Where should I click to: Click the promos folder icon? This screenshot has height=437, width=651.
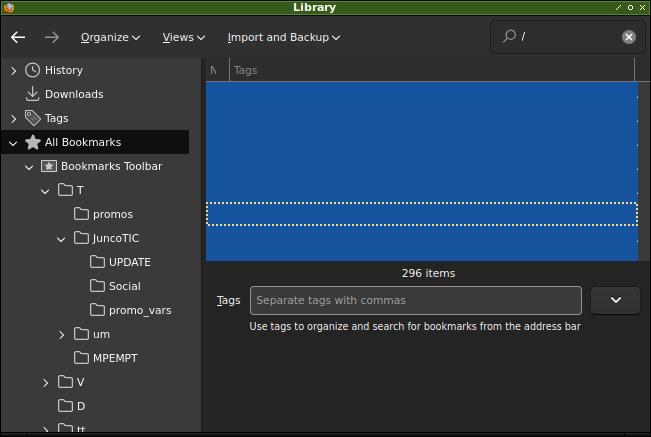click(81, 214)
